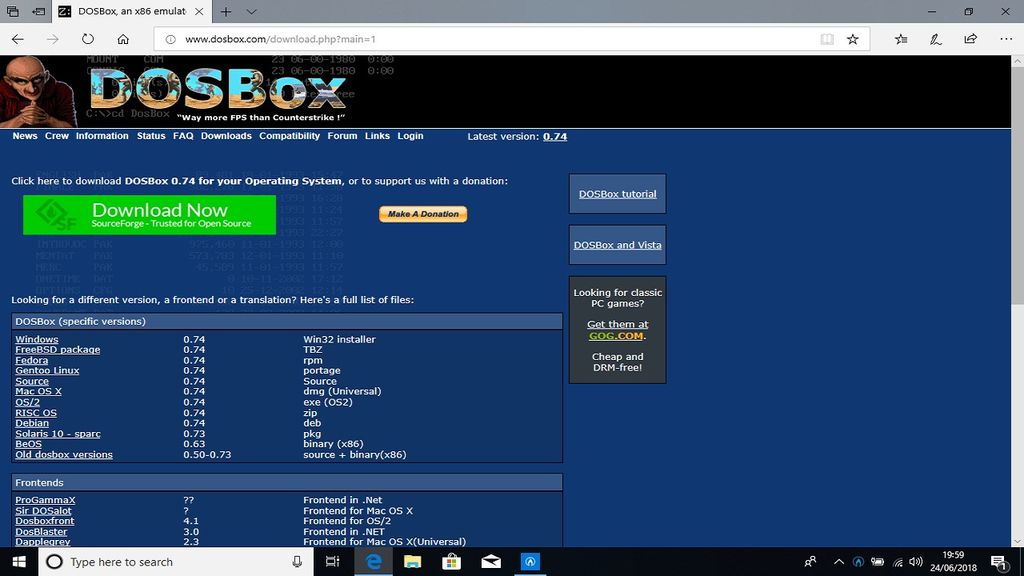Open the browser home page
Image resolution: width=1024 pixels, height=576 pixels.
(x=122, y=39)
